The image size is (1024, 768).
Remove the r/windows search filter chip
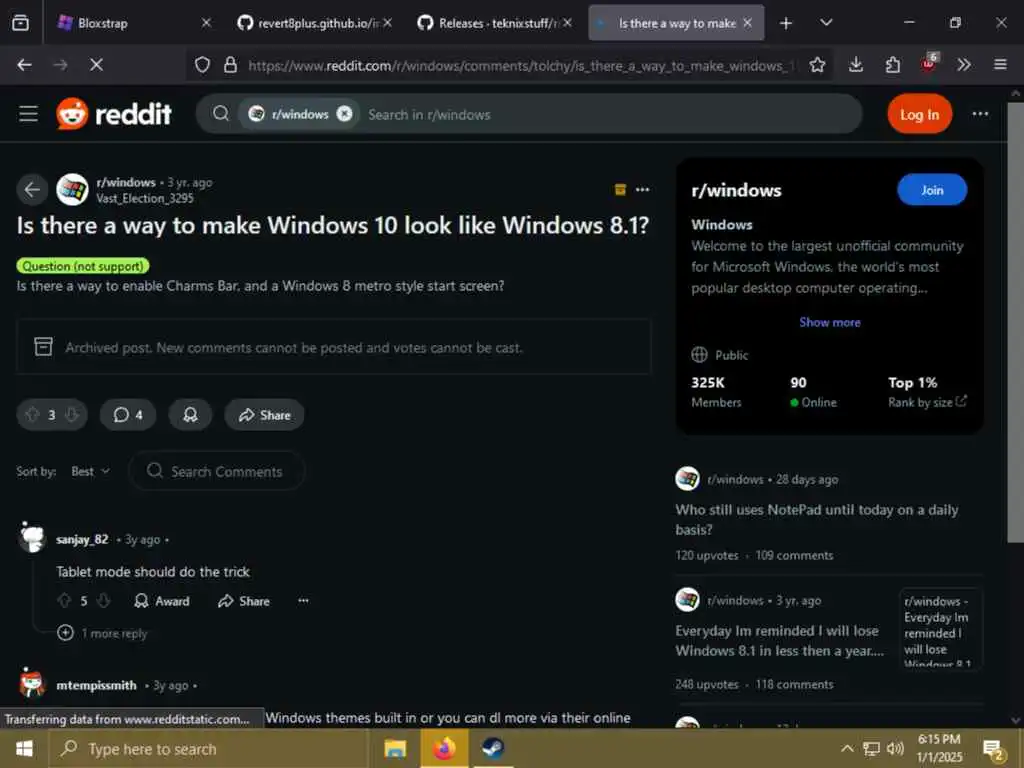tap(344, 114)
